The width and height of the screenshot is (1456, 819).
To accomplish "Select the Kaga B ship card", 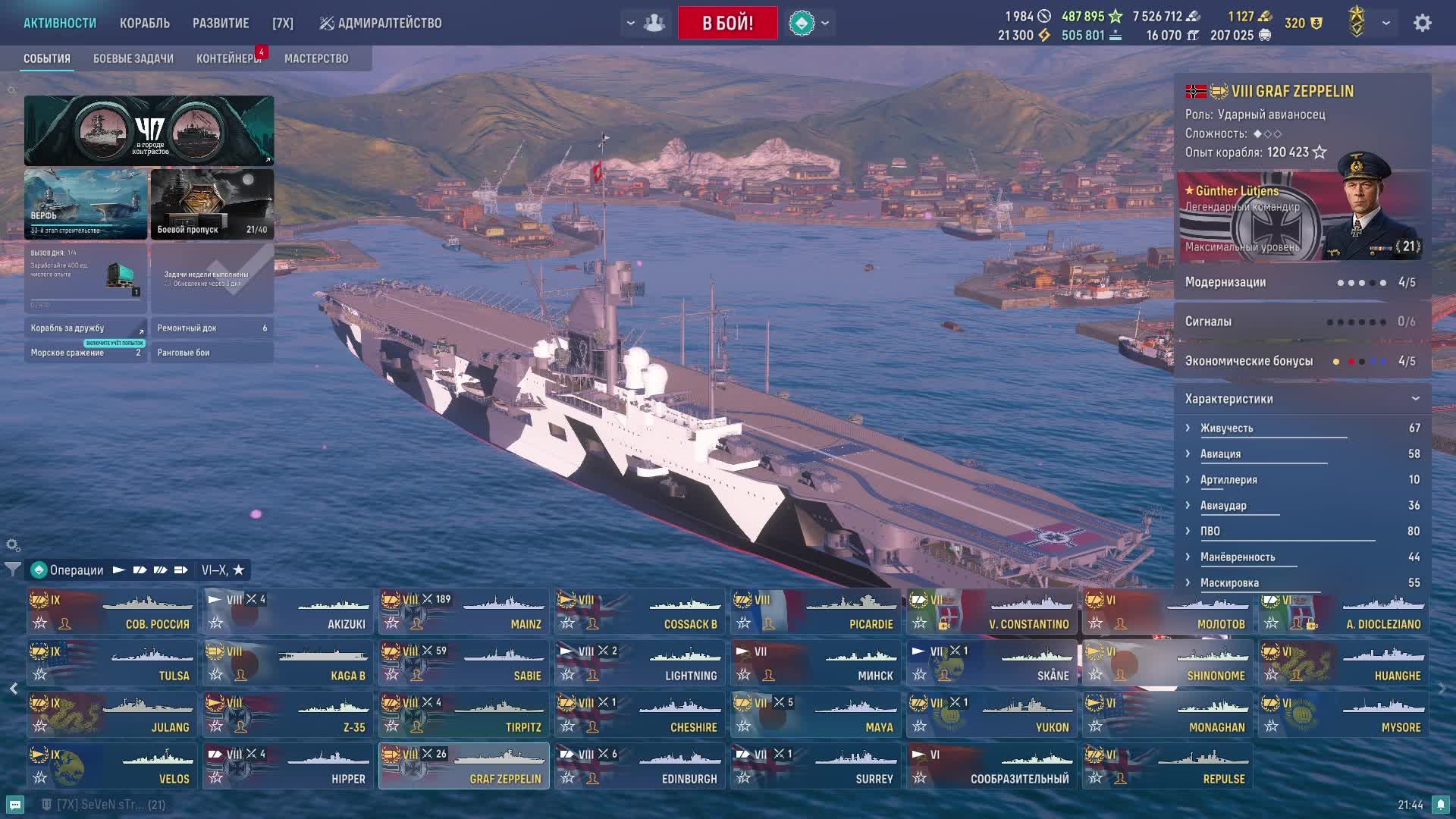I will pos(287,664).
